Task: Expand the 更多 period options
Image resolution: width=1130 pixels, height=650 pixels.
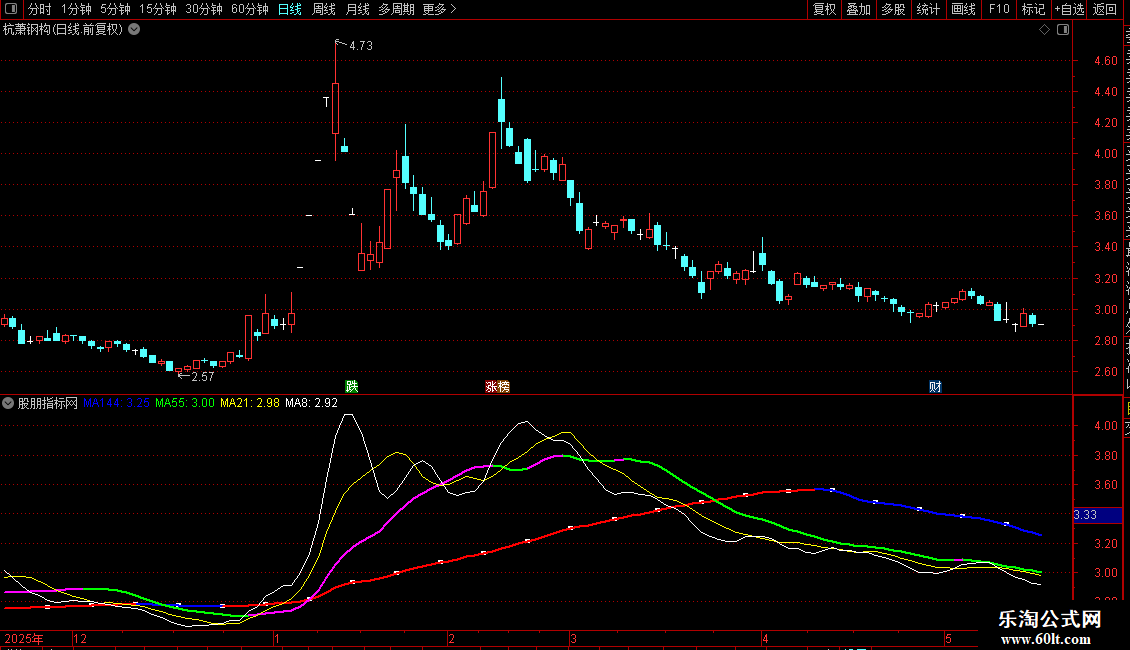Action: tap(439, 9)
